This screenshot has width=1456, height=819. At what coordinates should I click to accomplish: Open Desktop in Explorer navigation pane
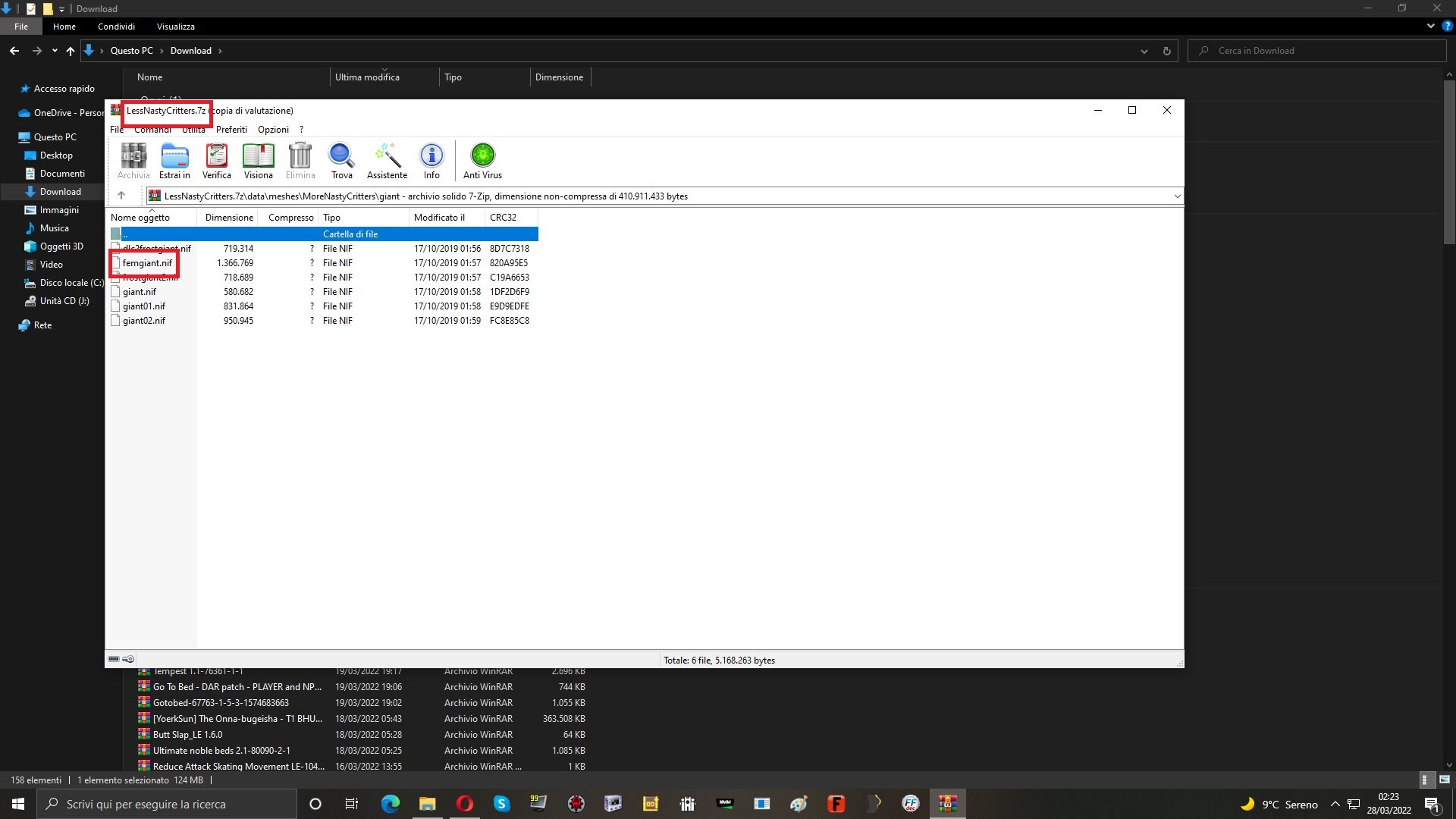[x=56, y=155]
